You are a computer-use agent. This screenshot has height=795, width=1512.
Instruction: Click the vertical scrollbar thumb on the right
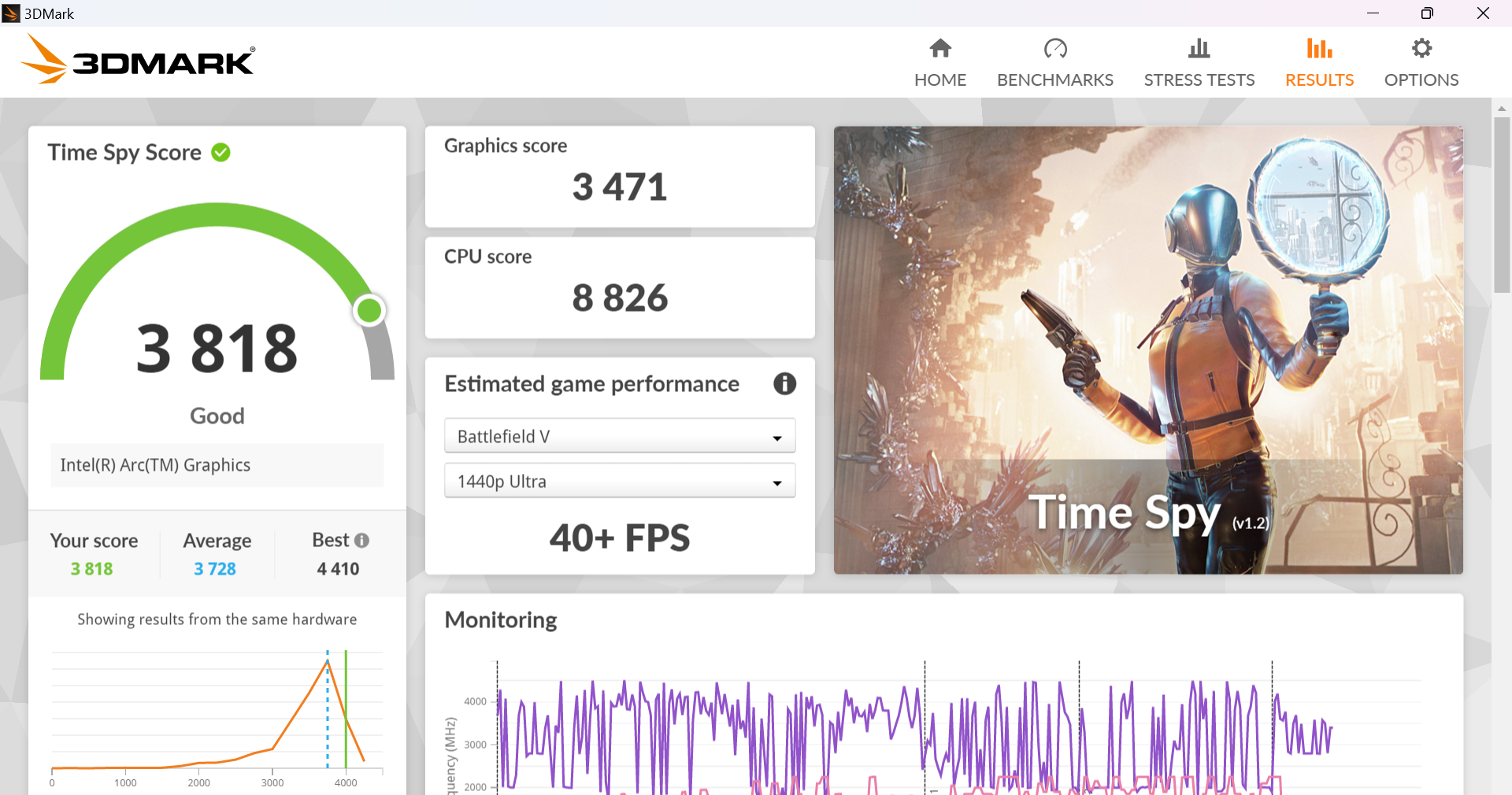point(1502,205)
